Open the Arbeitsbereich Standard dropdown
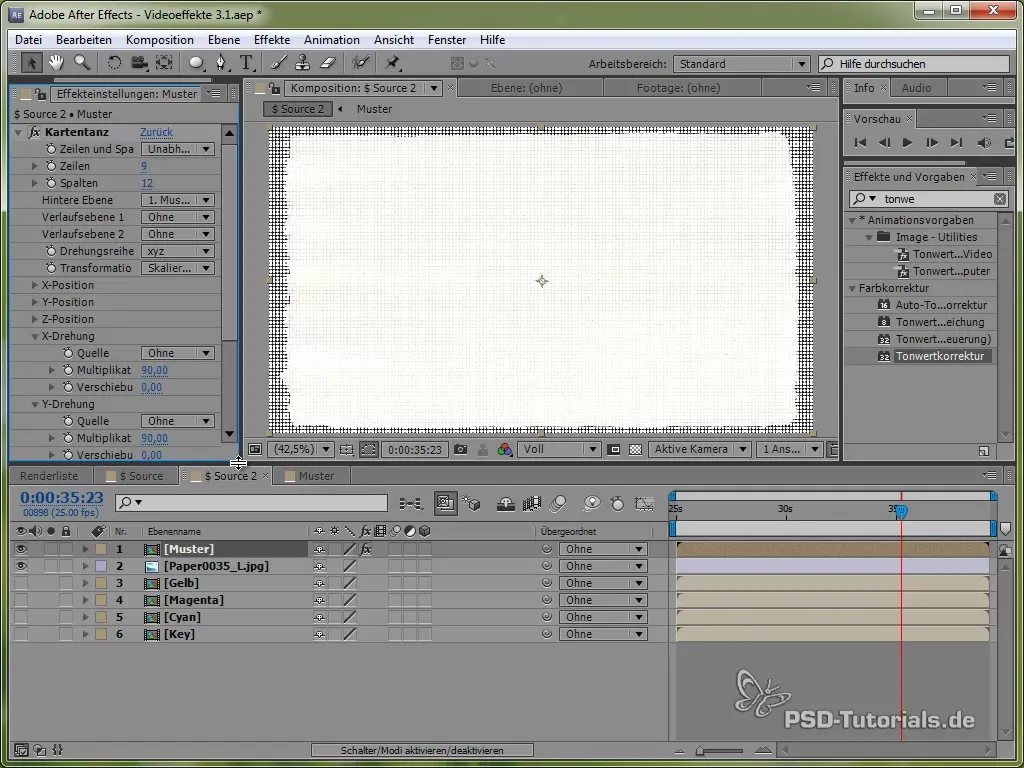Viewport: 1024px width, 768px height. (x=742, y=64)
